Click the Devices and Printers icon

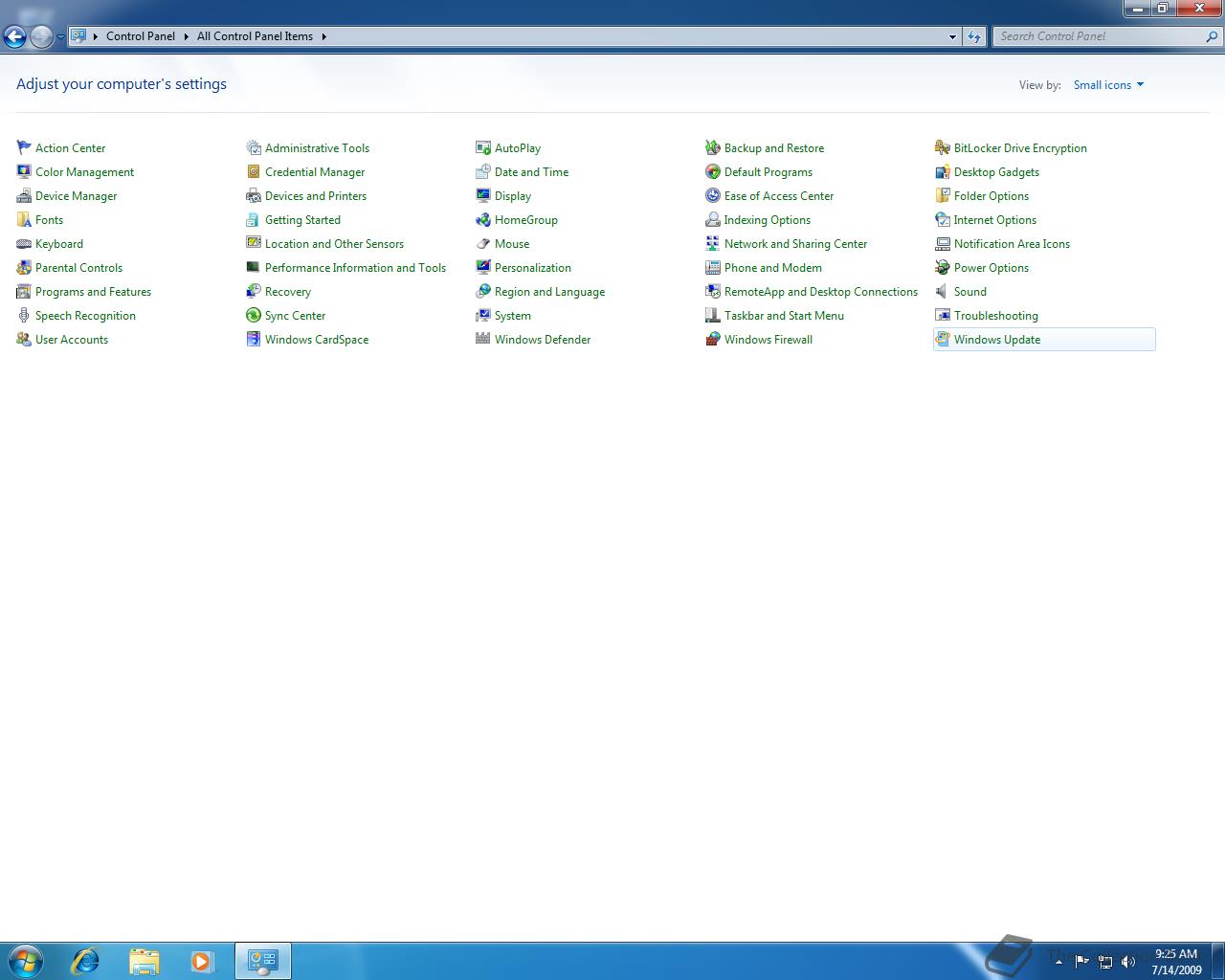pos(254,195)
